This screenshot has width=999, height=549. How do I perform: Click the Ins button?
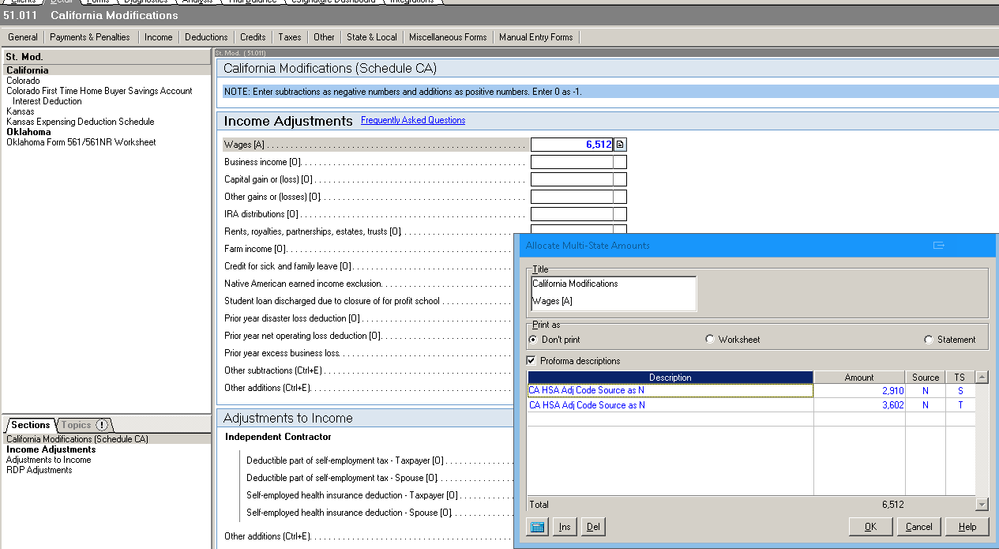pyautogui.click(x=564, y=527)
